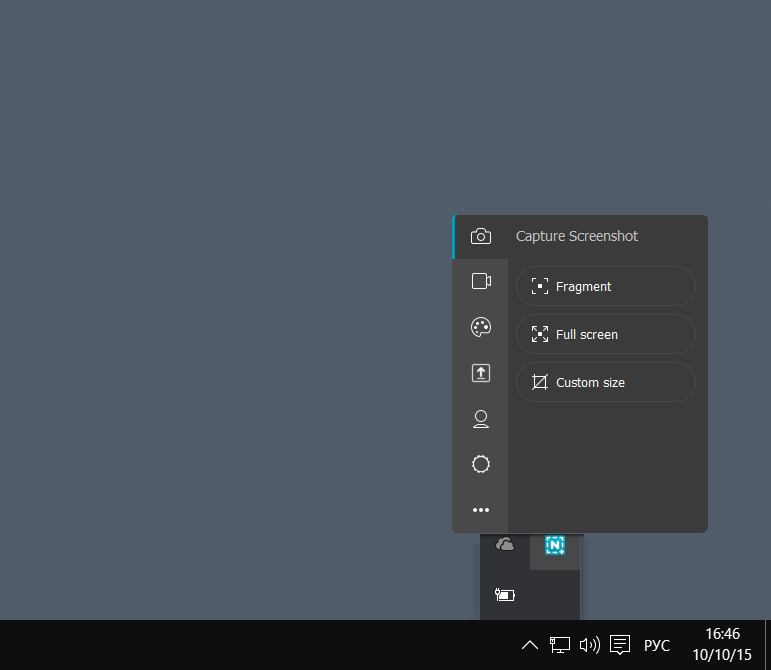Screen dimensions: 771x670
Task: Show more options via three dots
Action: pyautogui.click(x=481, y=510)
